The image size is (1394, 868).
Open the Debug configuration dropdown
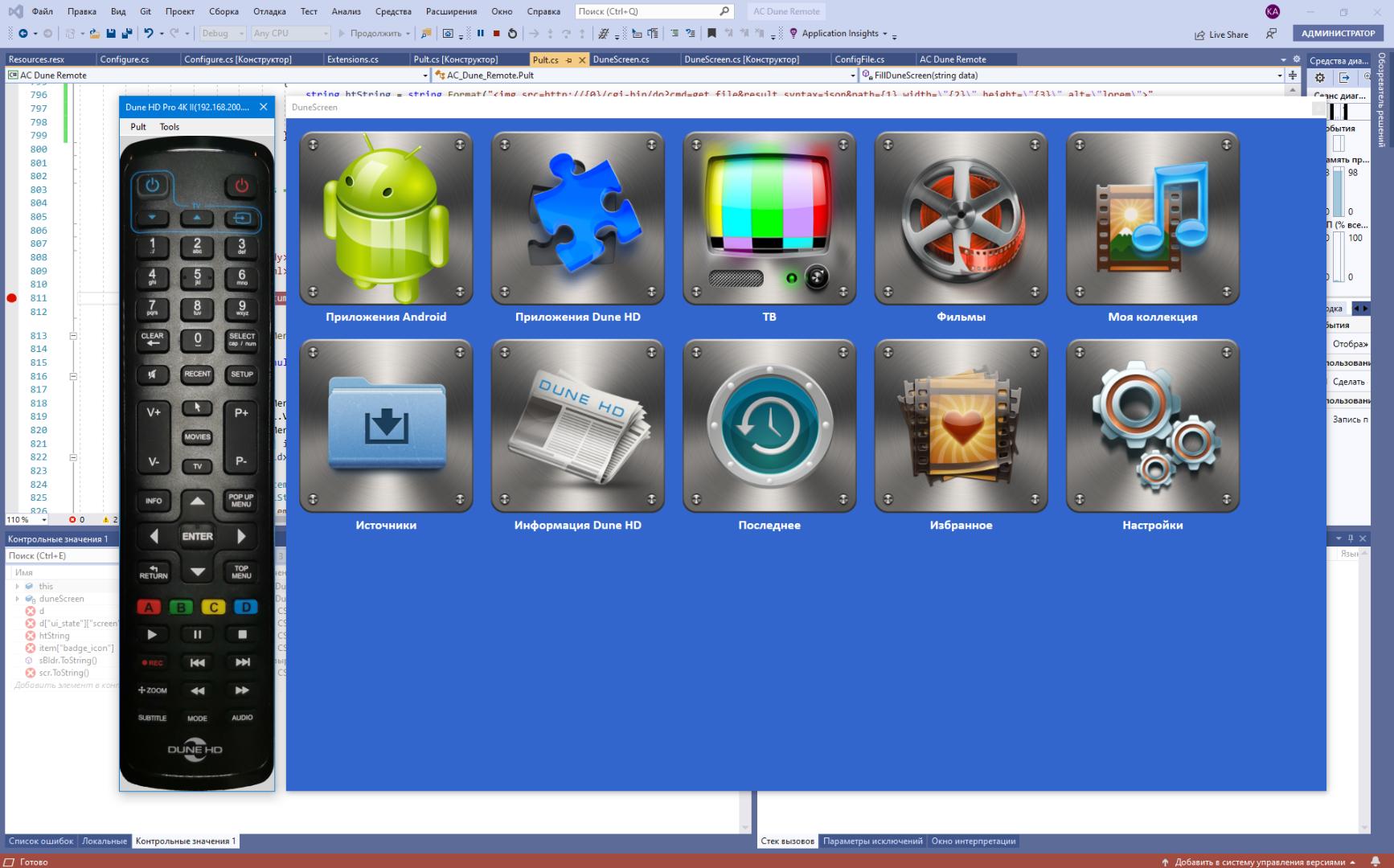[222, 33]
